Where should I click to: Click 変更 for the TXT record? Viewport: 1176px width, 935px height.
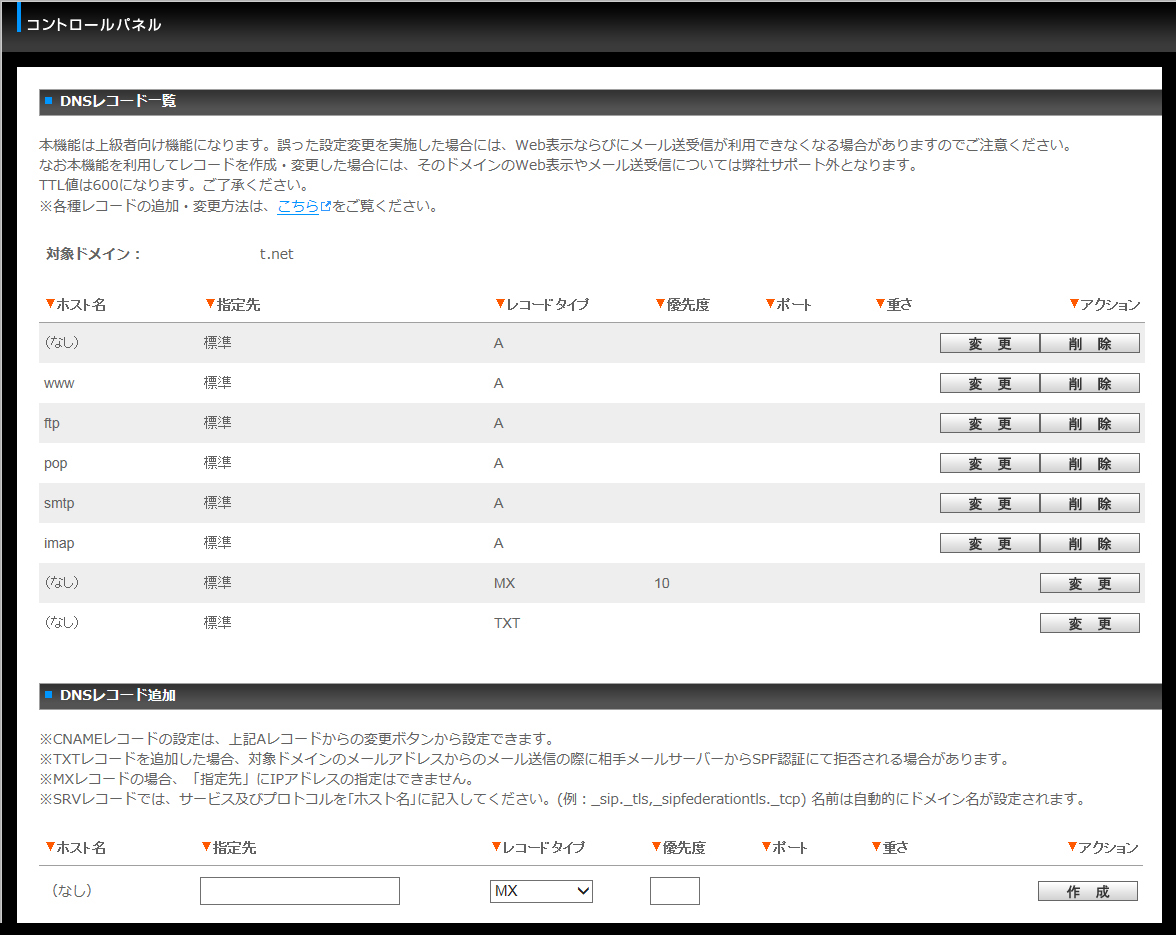(x=1089, y=624)
